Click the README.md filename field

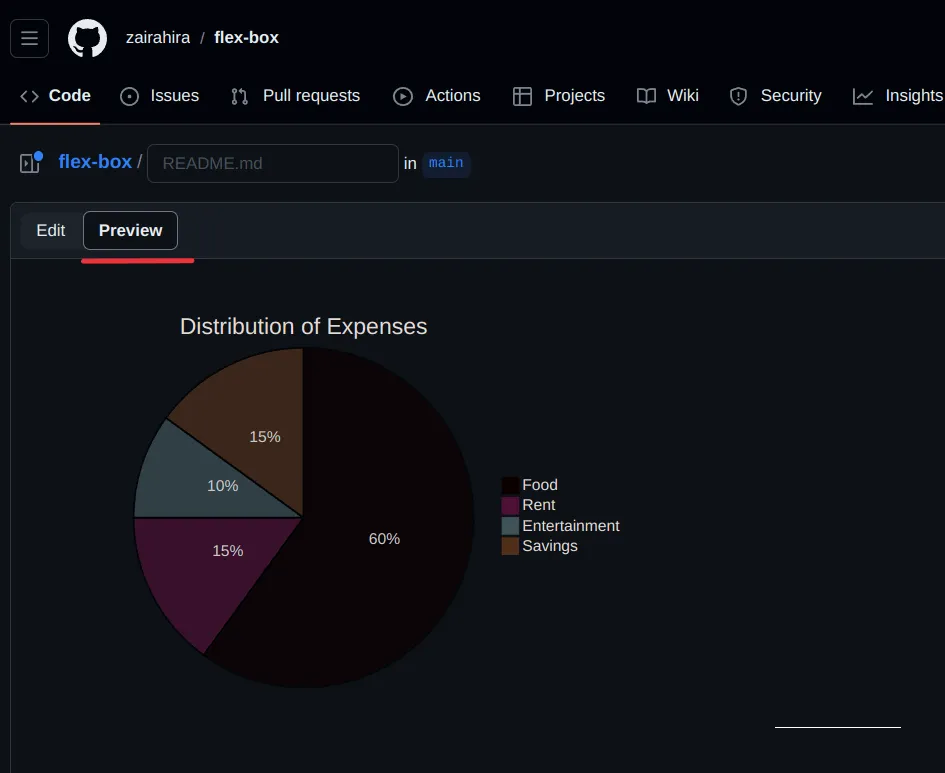click(x=273, y=163)
